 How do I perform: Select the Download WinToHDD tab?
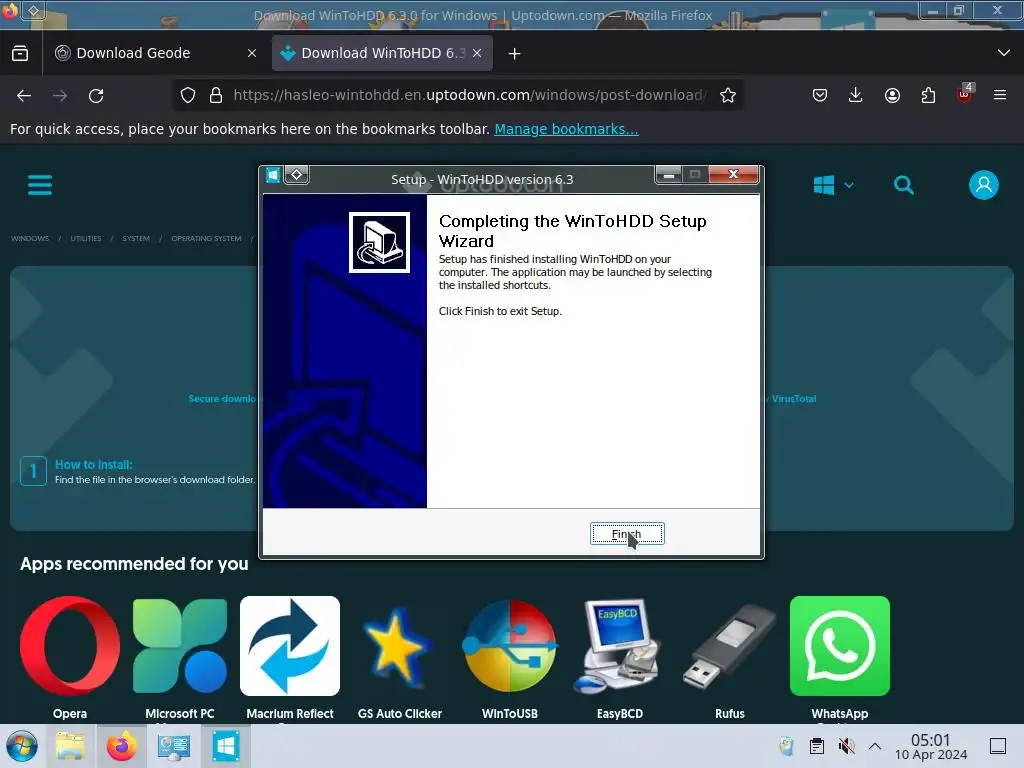point(383,53)
